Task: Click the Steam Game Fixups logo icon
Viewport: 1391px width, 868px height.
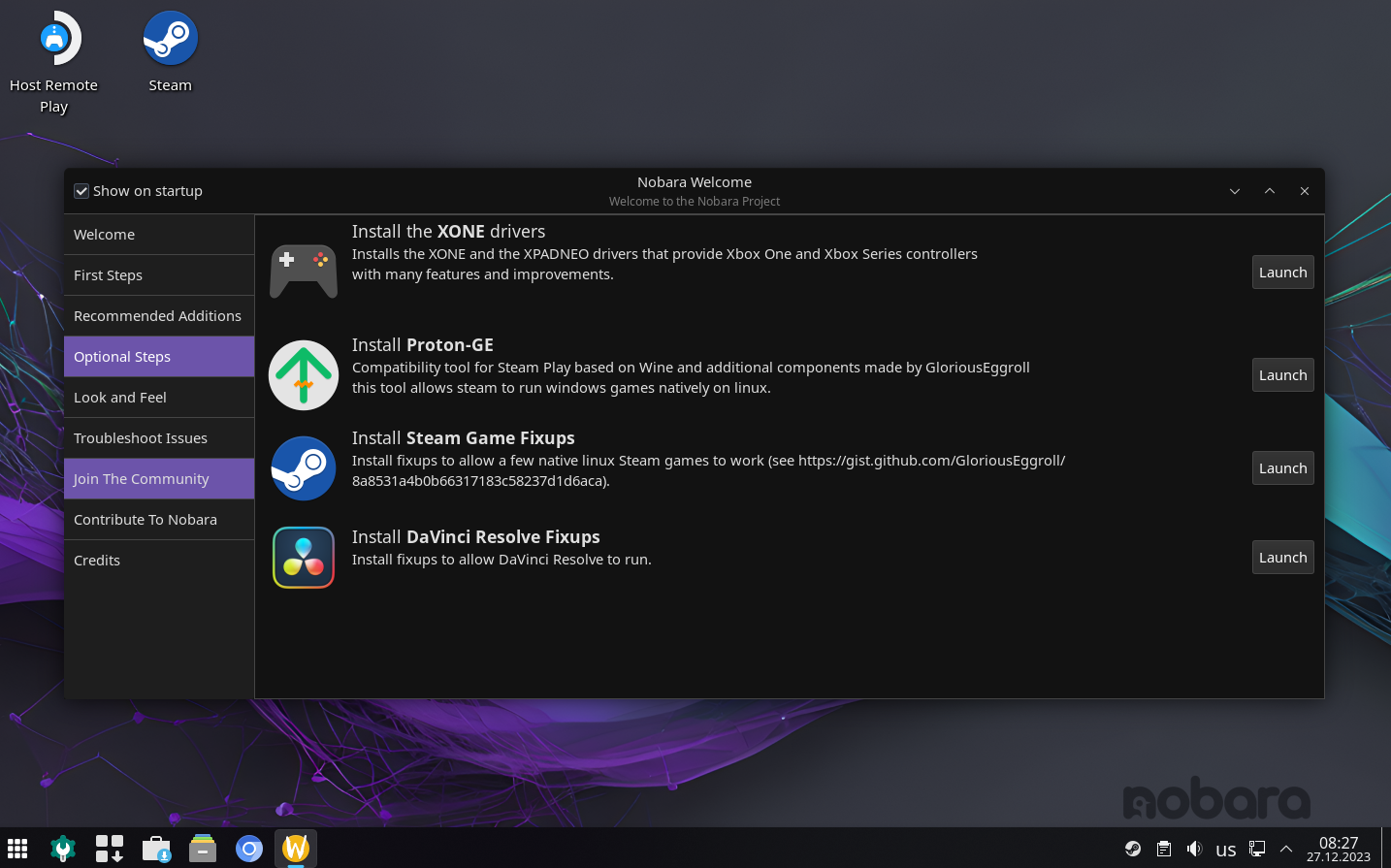Action: (304, 468)
